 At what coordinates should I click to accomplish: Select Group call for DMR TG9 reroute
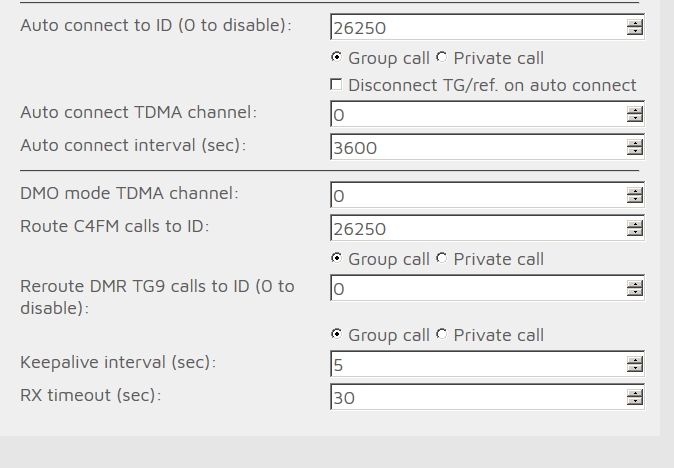(336, 334)
